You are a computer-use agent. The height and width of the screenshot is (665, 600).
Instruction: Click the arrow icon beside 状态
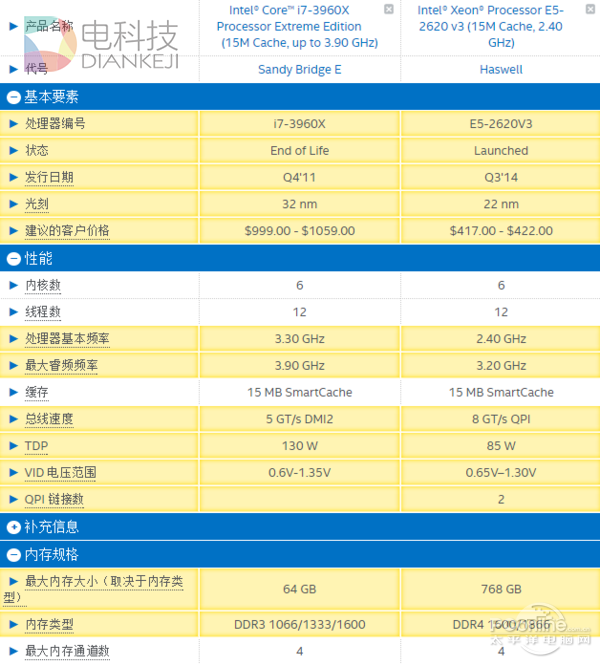(x=13, y=151)
